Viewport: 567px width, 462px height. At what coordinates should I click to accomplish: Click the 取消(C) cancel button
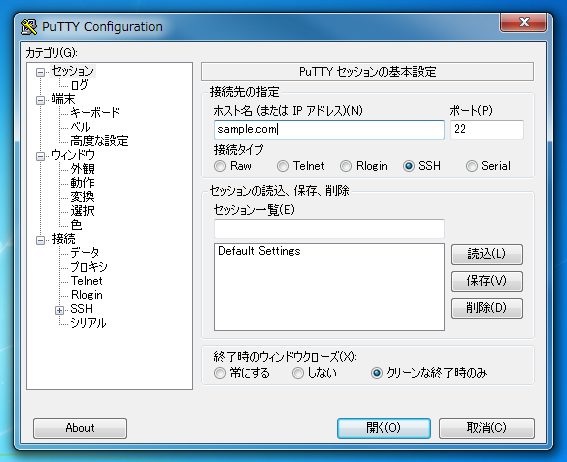click(x=487, y=429)
